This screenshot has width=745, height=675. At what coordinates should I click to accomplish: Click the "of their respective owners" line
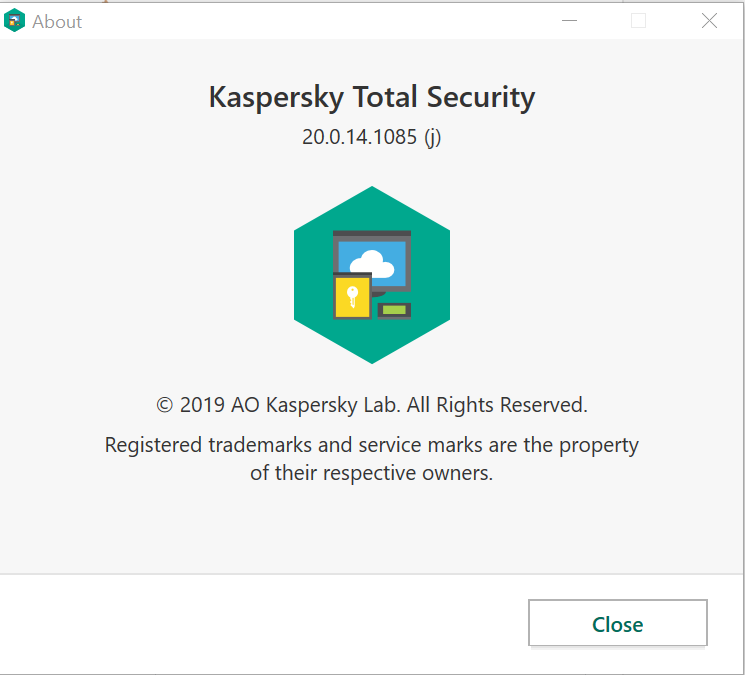click(371, 473)
